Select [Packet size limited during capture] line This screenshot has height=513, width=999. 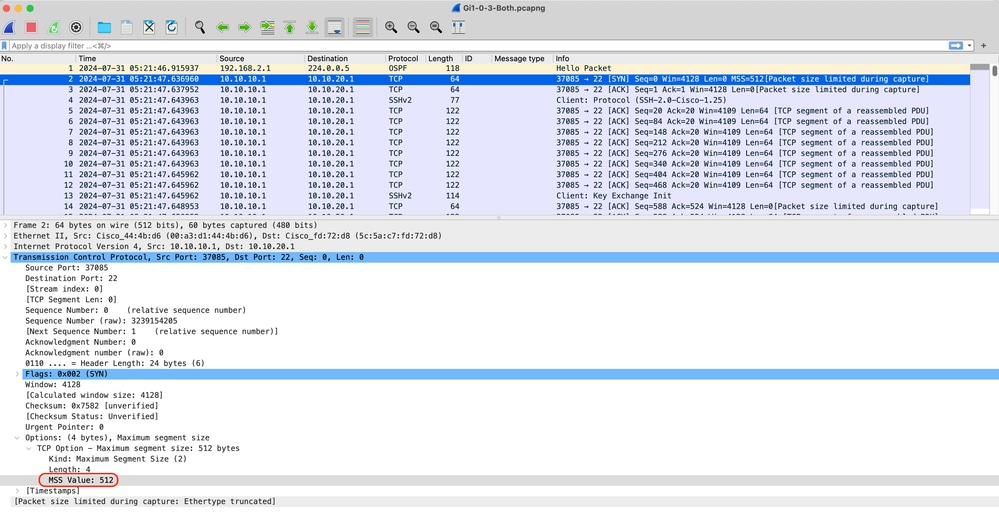[144, 502]
